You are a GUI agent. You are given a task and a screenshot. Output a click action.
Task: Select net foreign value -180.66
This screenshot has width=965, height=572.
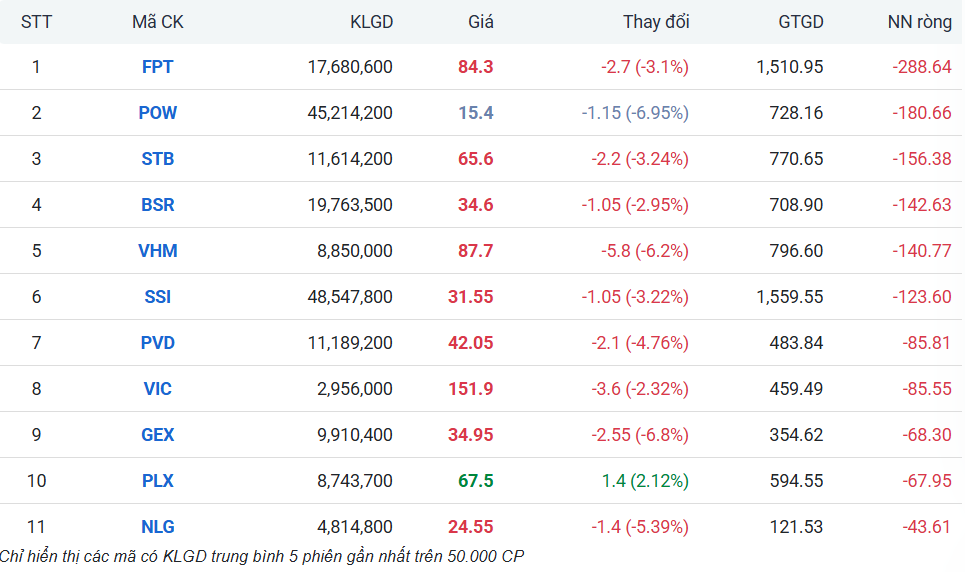tap(922, 113)
